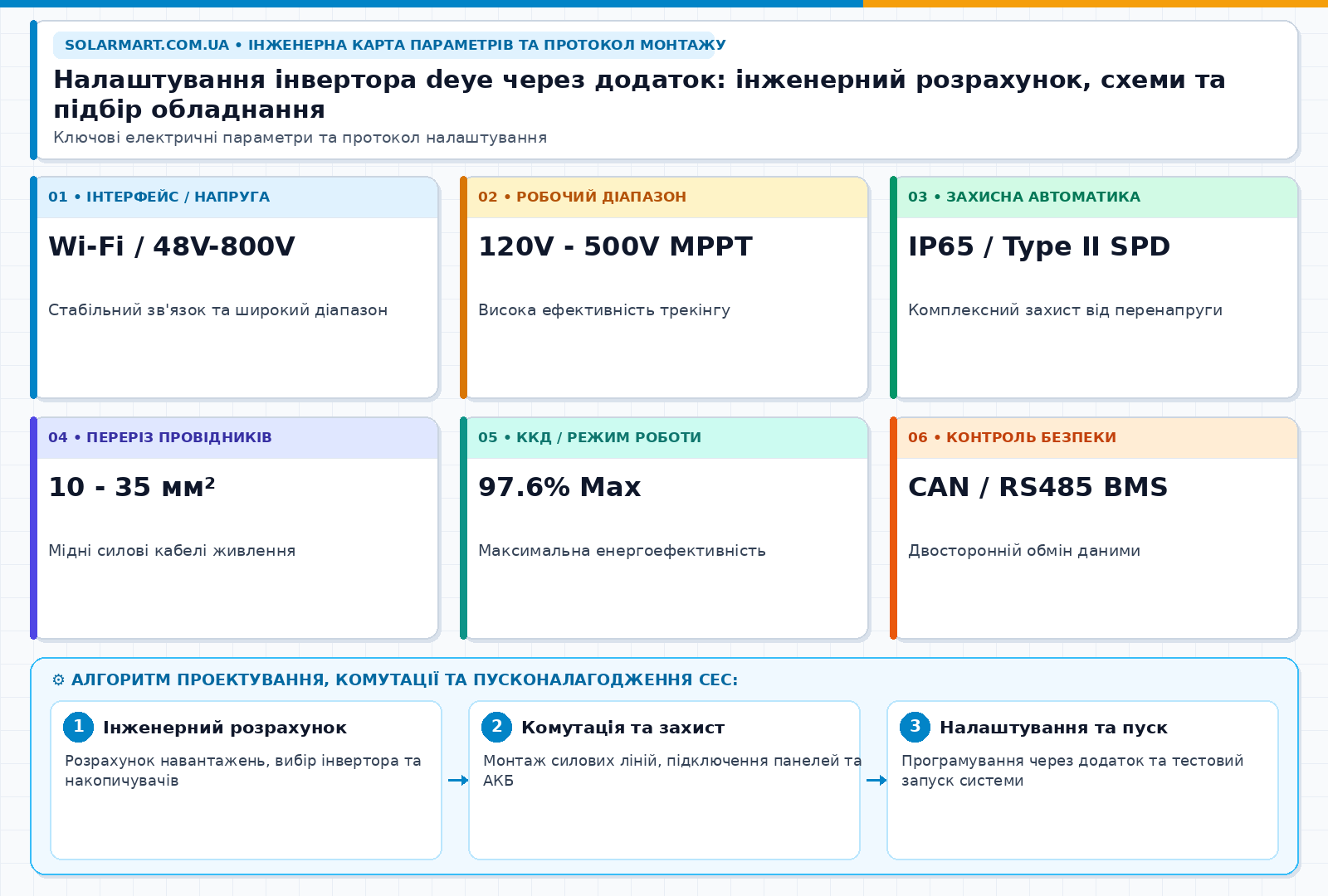
Task: Click the '10 - 35 мм²' value
Action: pyautogui.click(x=132, y=487)
